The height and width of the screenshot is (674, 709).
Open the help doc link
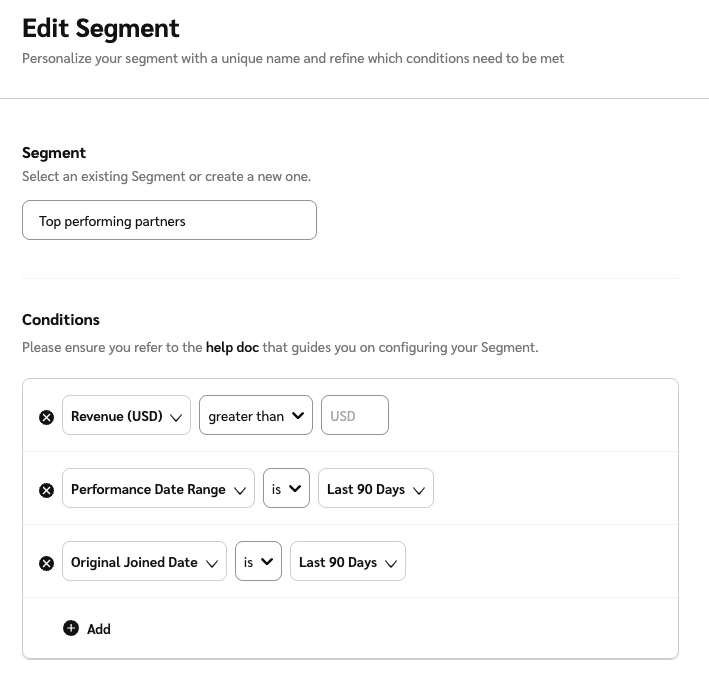coord(232,347)
